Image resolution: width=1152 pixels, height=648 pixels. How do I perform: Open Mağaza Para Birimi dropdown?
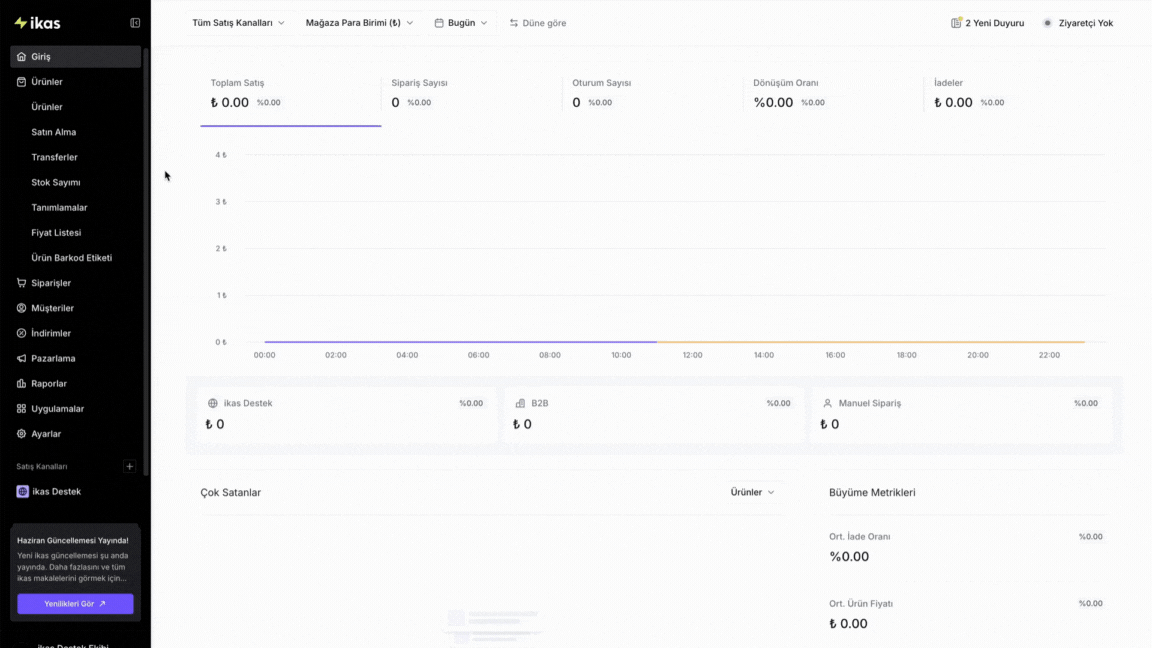[359, 23]
